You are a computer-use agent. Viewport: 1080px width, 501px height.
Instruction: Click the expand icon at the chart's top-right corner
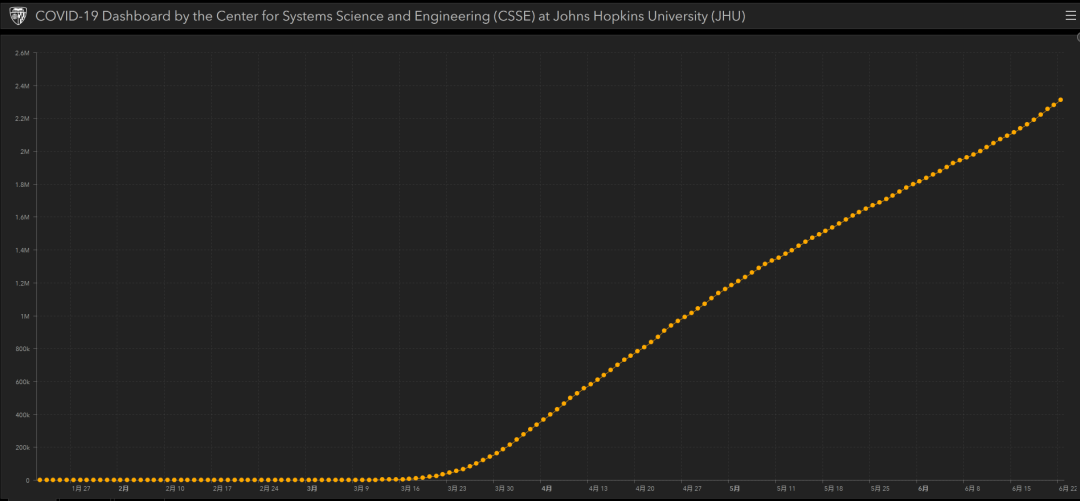(1077, 37)
